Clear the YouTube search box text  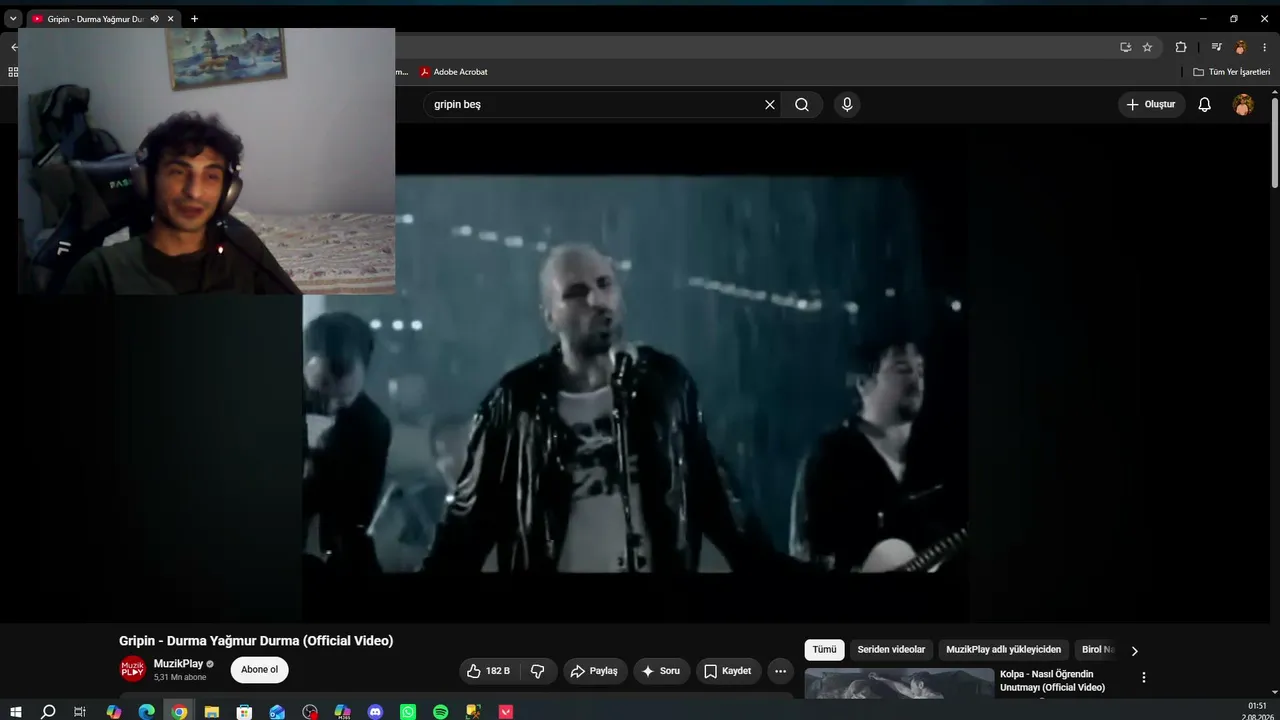(x=770, y=104)
